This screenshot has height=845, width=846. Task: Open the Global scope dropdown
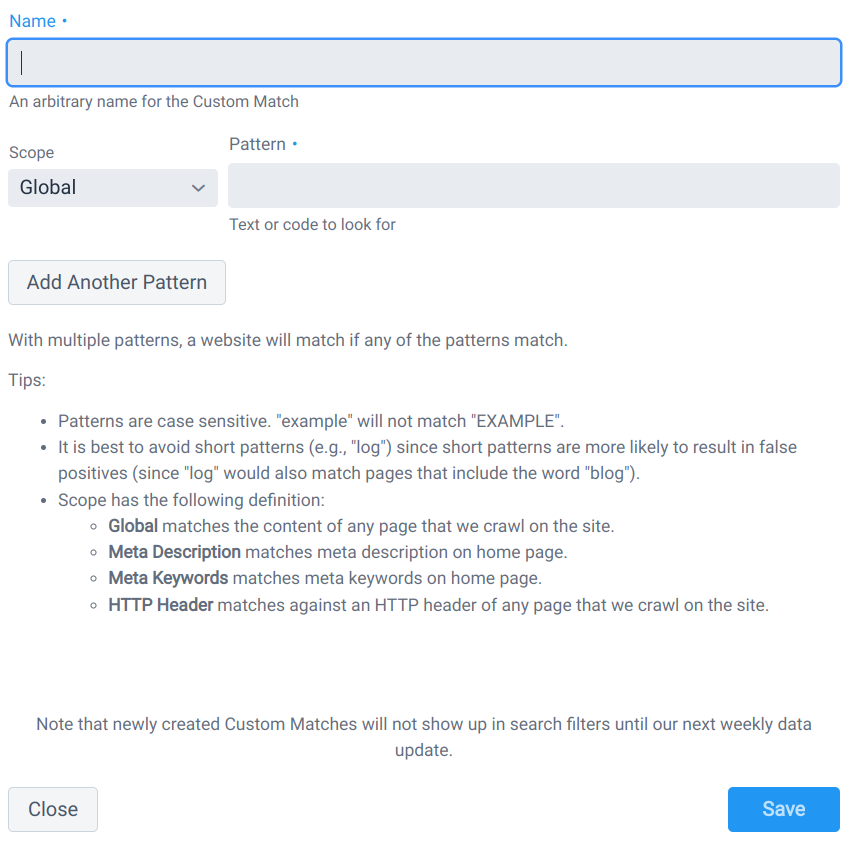pyautogui.click(x=113, y=188)
